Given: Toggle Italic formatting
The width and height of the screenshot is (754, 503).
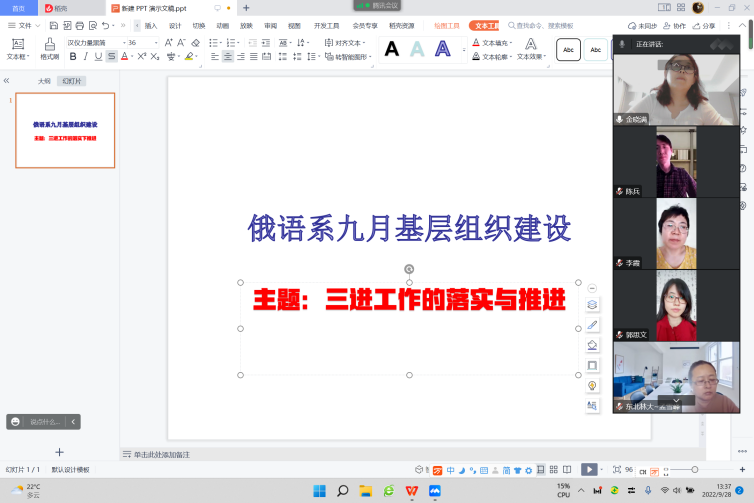Looking at the screenshot, I should coord(86,56).
